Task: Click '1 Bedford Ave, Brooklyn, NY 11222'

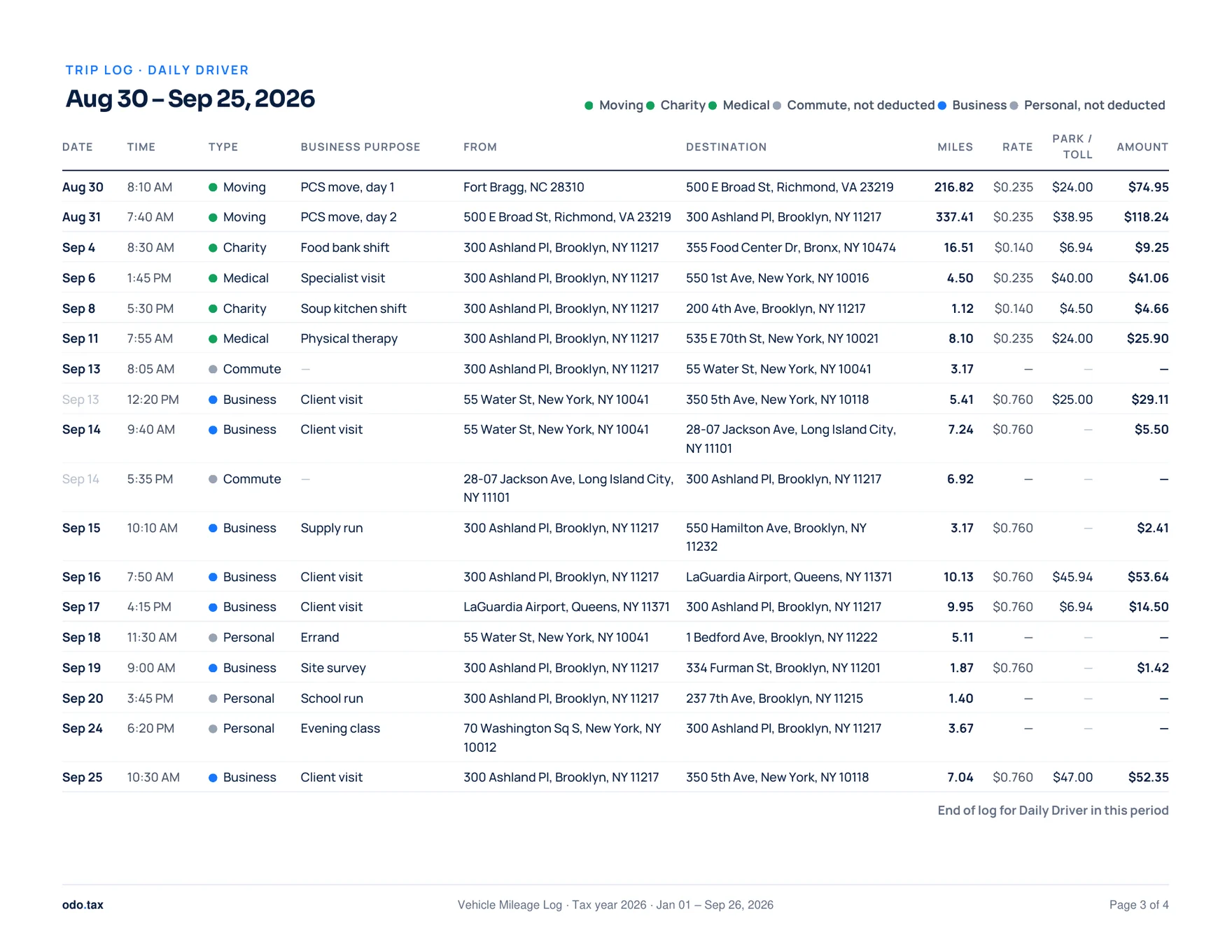Action: pyautogui.click(x=782, y=638)
